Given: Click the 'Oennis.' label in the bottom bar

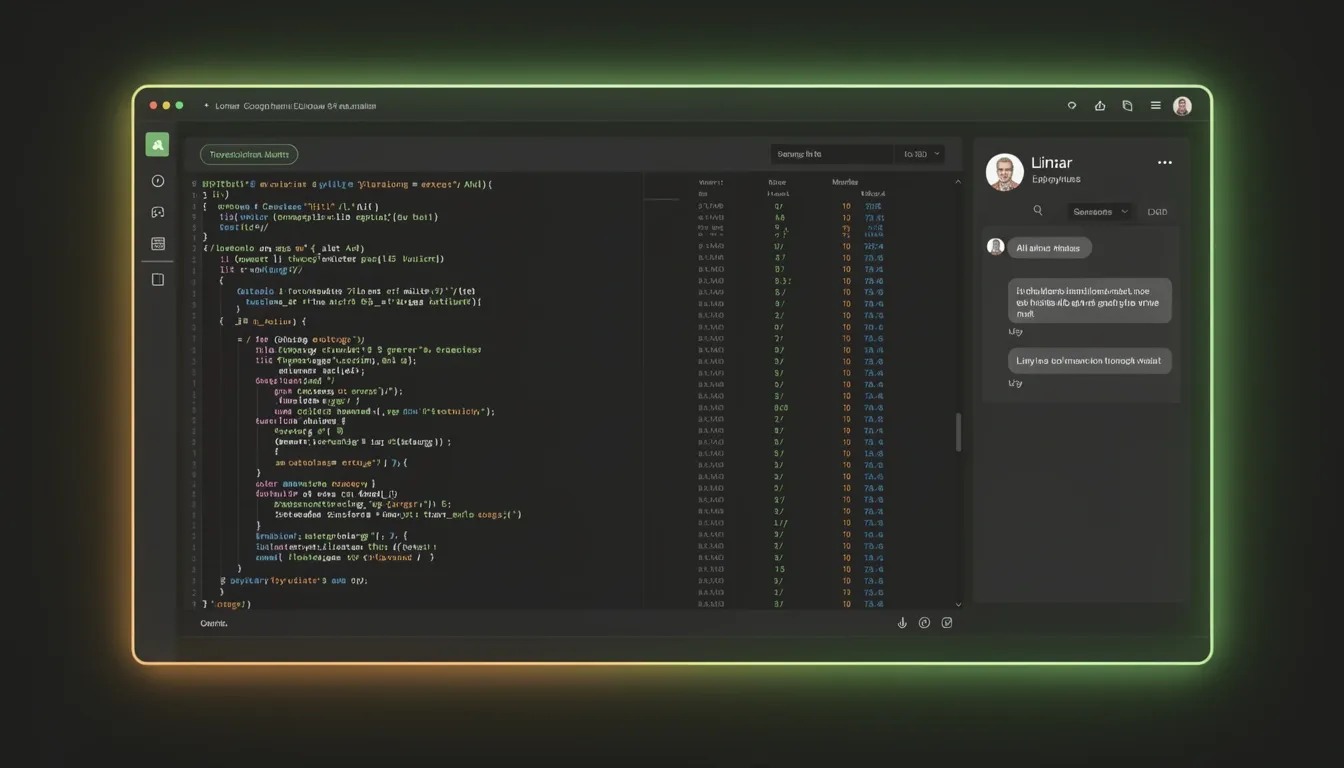Looking at the screenshot, I should 214,623.
